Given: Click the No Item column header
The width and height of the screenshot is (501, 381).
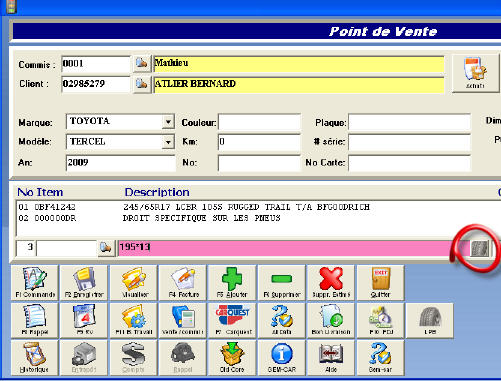Looking at the screenshot, I should coord(40,192).
